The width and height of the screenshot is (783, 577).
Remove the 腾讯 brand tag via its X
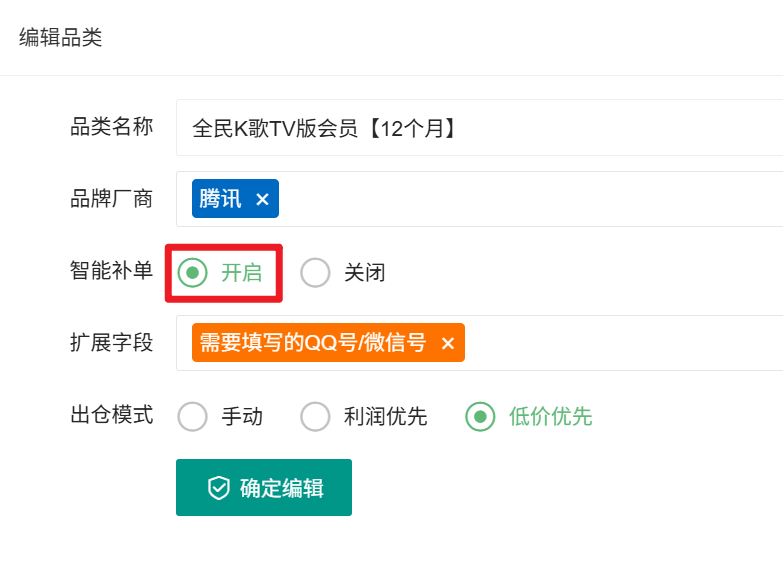tap(262, 199)
